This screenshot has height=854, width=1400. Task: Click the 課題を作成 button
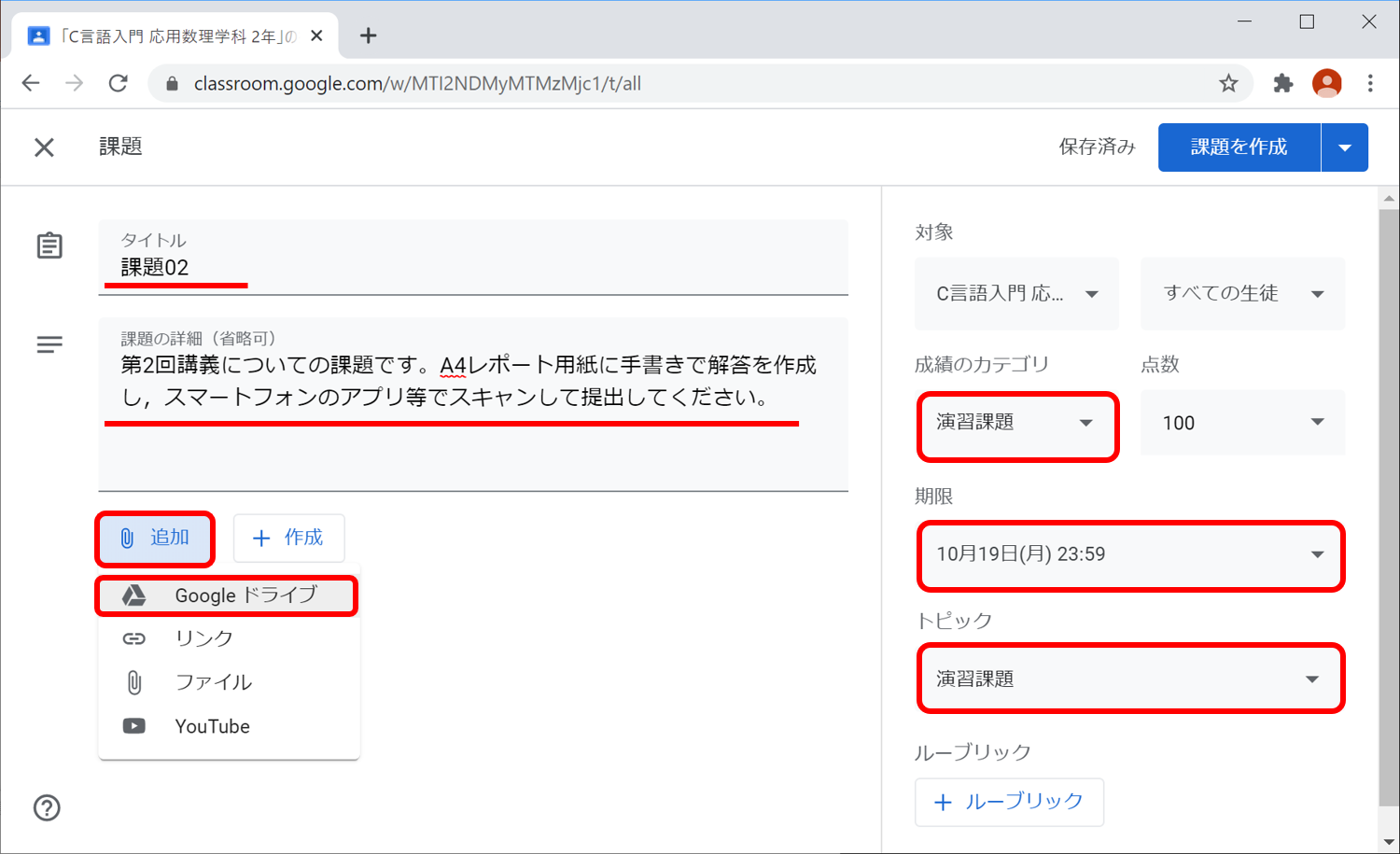(1239, 147)
